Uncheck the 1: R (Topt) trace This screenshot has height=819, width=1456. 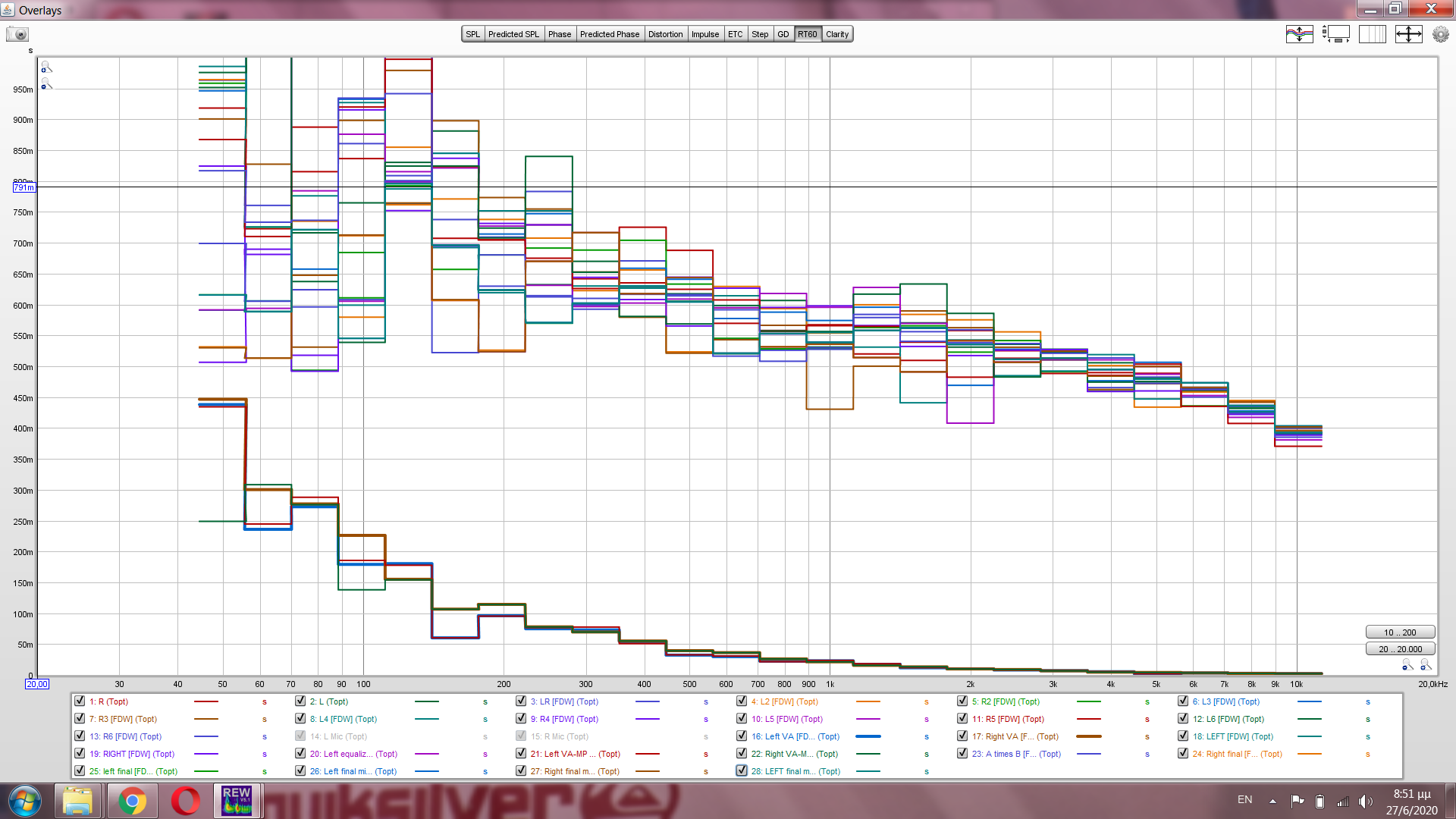click(80, 701)
